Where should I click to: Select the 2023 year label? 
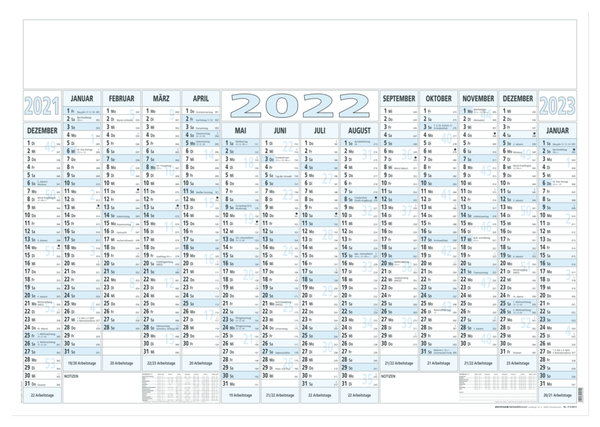(558, 105)
